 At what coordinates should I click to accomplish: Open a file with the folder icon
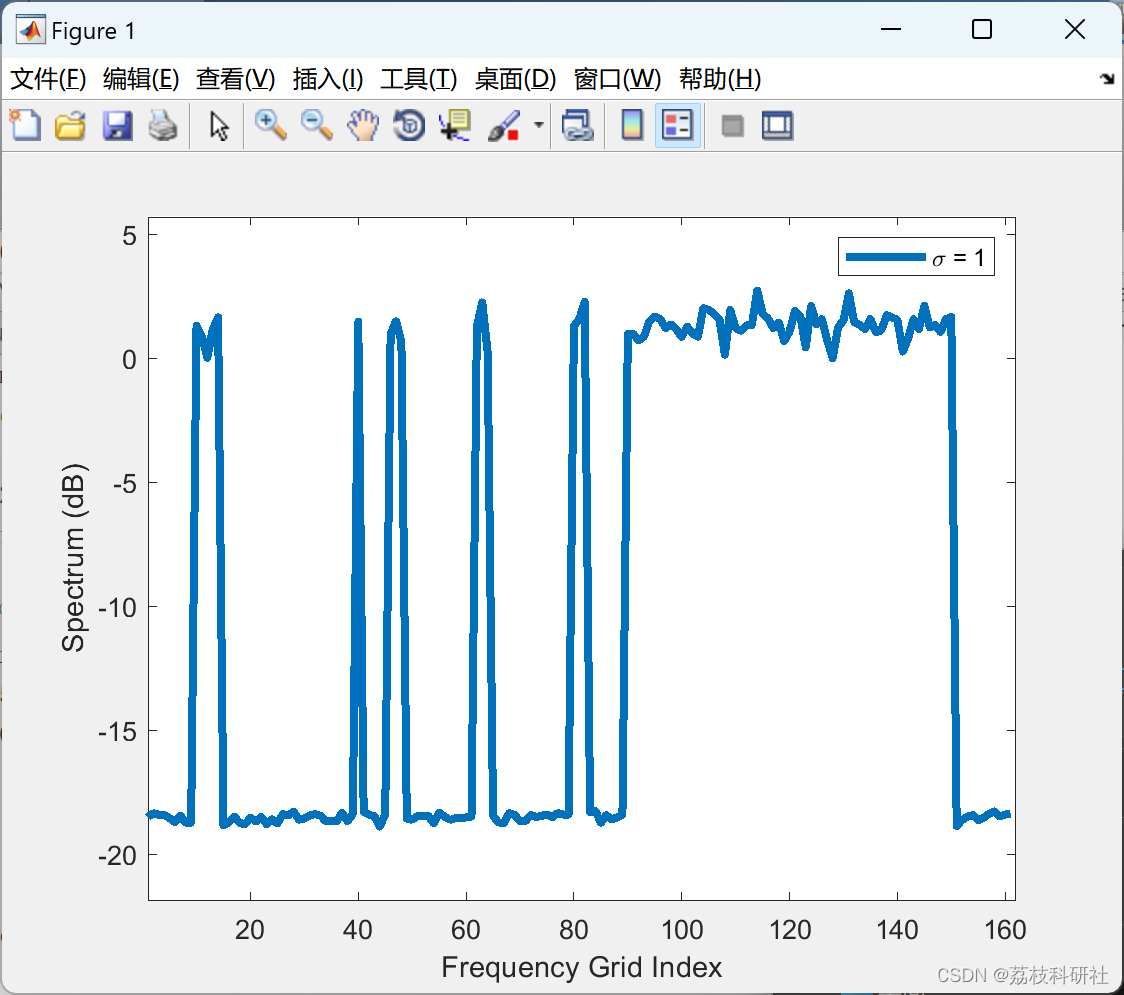click(70, 125)
